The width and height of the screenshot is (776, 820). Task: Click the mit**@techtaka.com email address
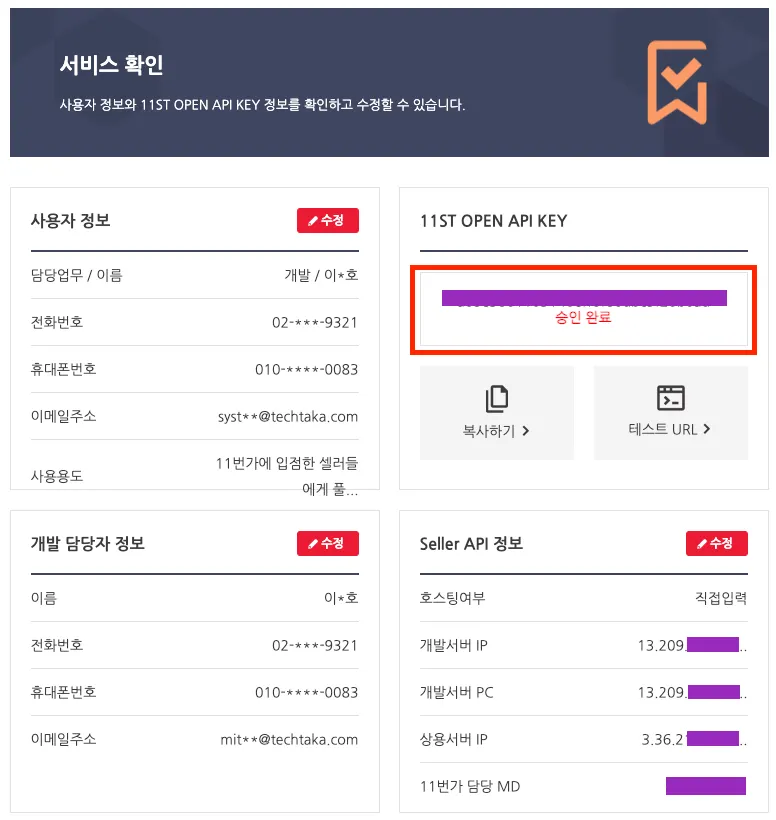pos(289,739)
